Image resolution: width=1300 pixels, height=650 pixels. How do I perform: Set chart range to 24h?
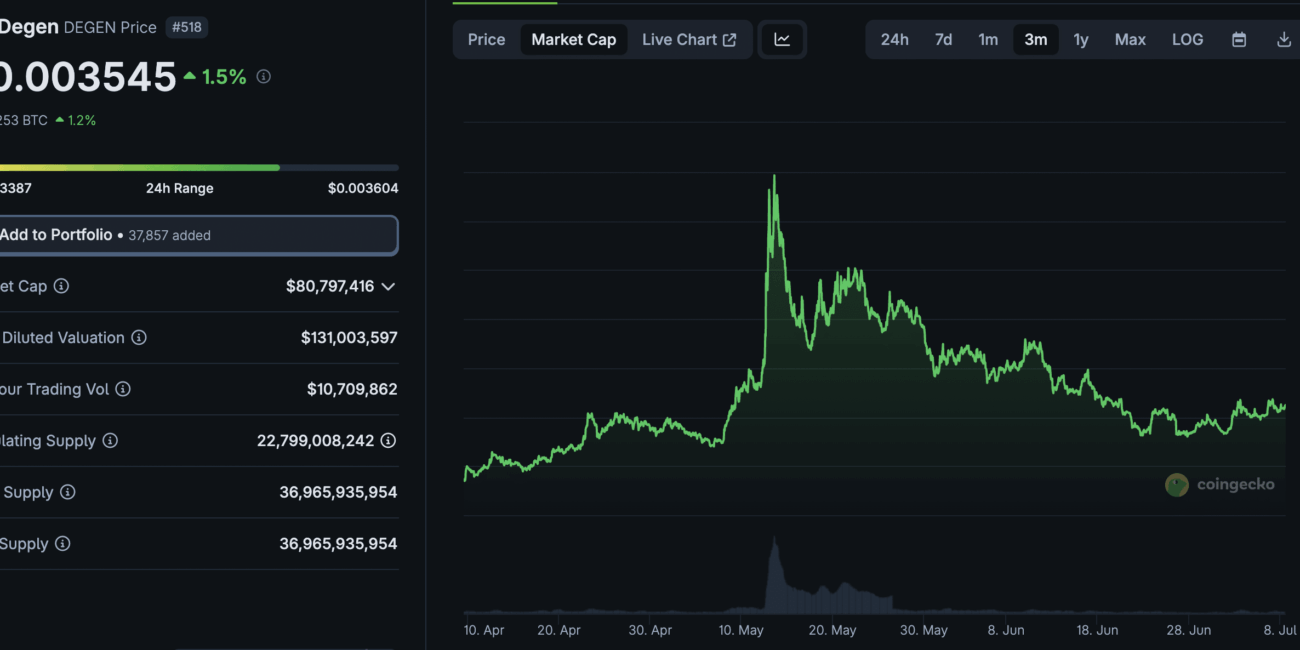point(895,40)
